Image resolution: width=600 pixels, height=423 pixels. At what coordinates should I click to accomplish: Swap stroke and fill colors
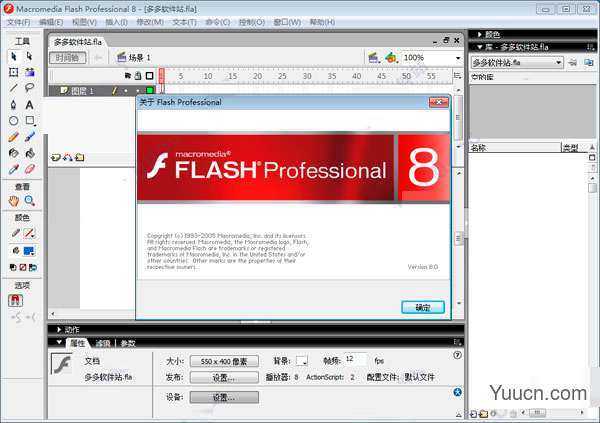tap(33, 267)
